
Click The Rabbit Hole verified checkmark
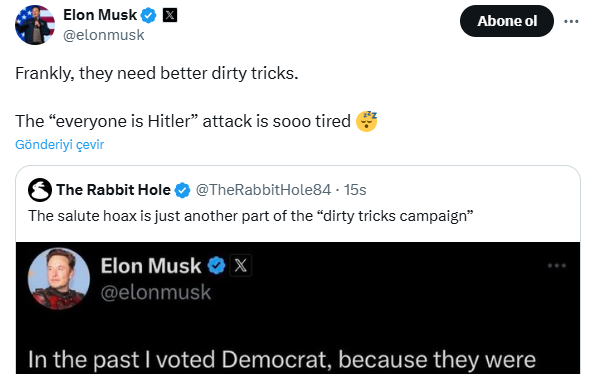182,190
